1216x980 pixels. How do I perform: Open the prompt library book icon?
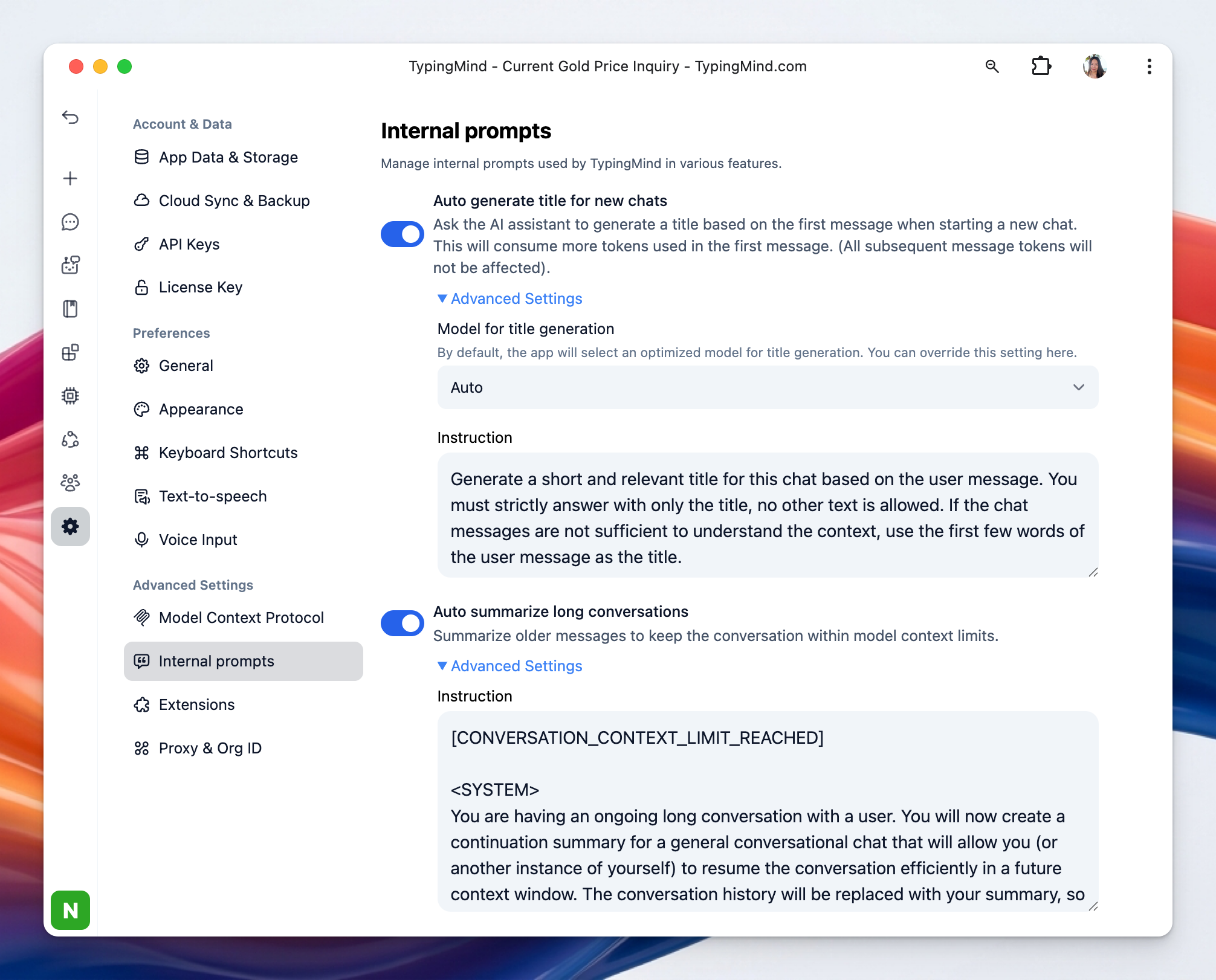(70, 309)
